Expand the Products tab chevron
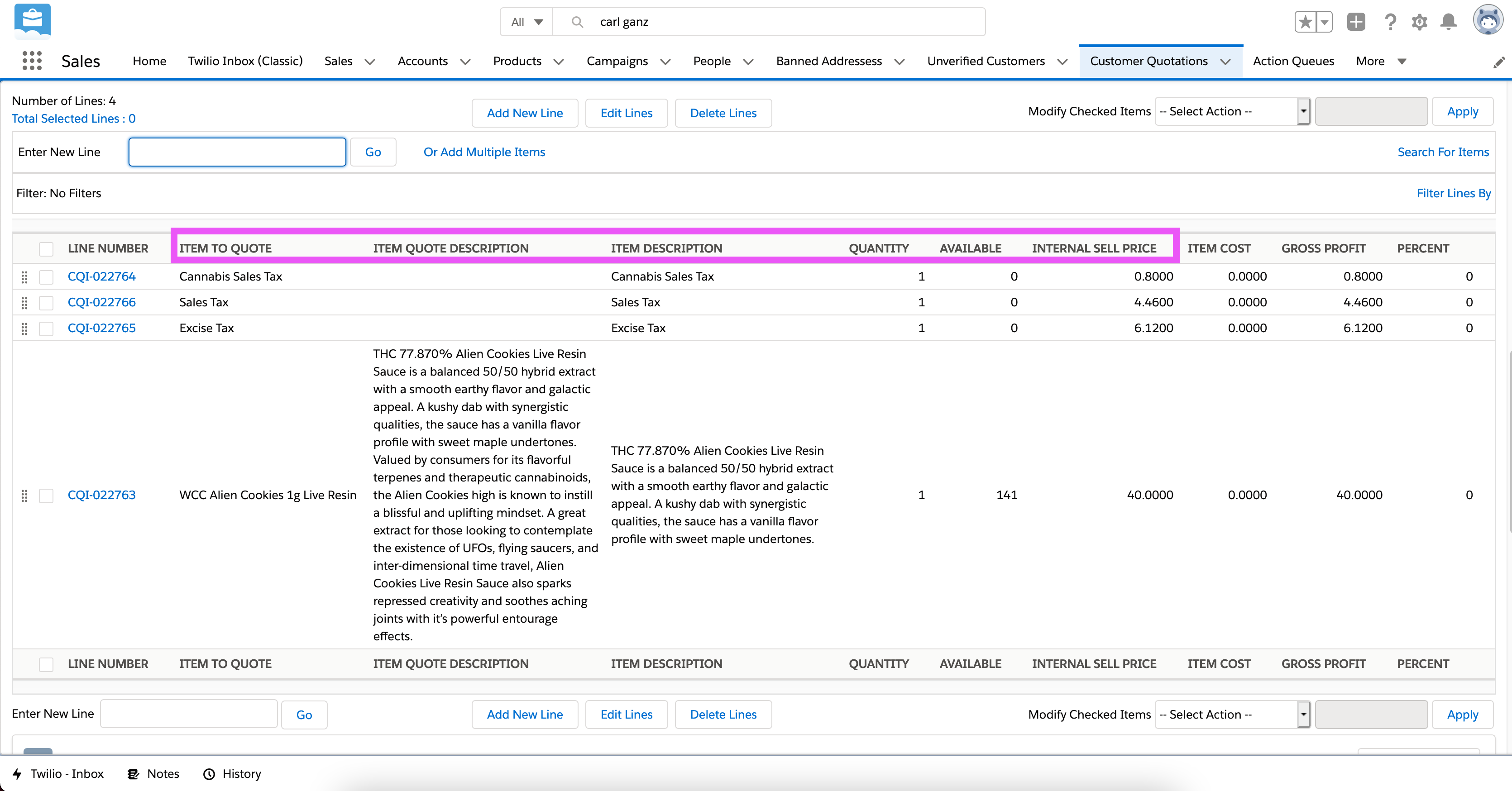This screenshot has height=791, width=1512. coord(558,62)
